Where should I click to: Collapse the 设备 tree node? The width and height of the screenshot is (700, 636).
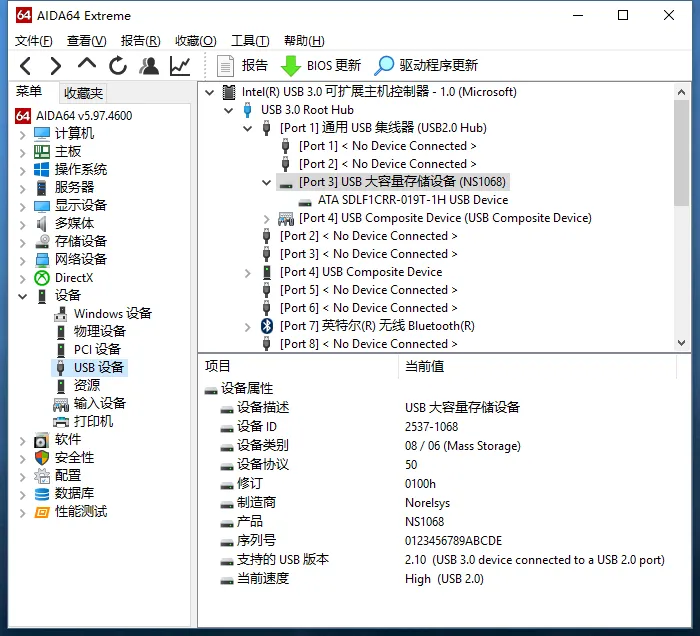[x=22, y=296]
